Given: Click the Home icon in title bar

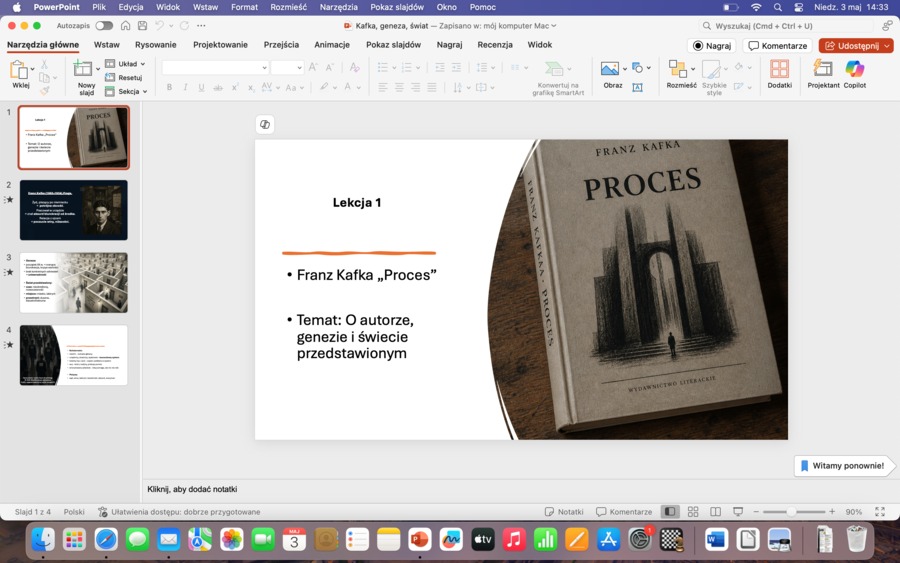Looking at the screenshot, I should [x=125, y=26].
